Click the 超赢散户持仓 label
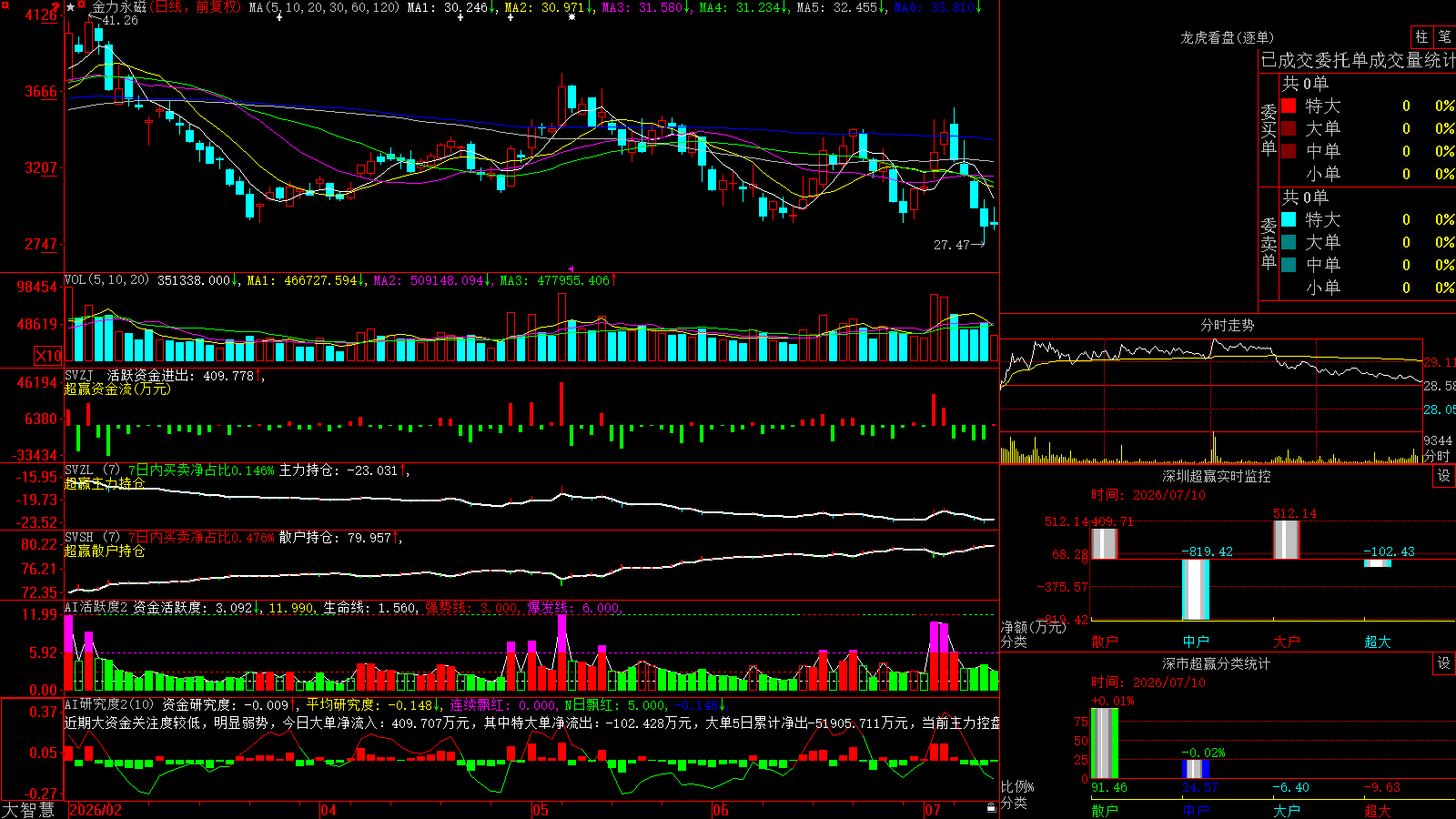The width and height of the screenshot is (1456, 819). [105, 551]
